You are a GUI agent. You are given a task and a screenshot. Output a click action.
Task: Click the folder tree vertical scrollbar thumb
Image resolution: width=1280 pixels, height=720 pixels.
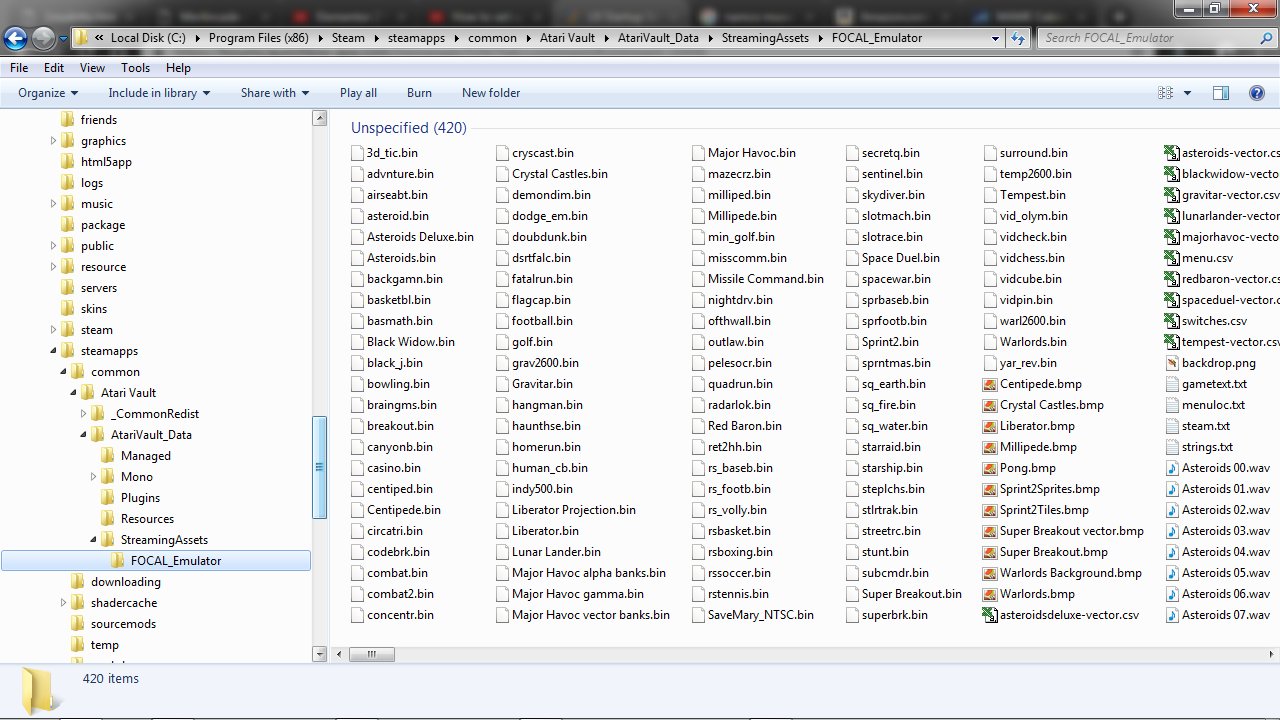point(320,467)
